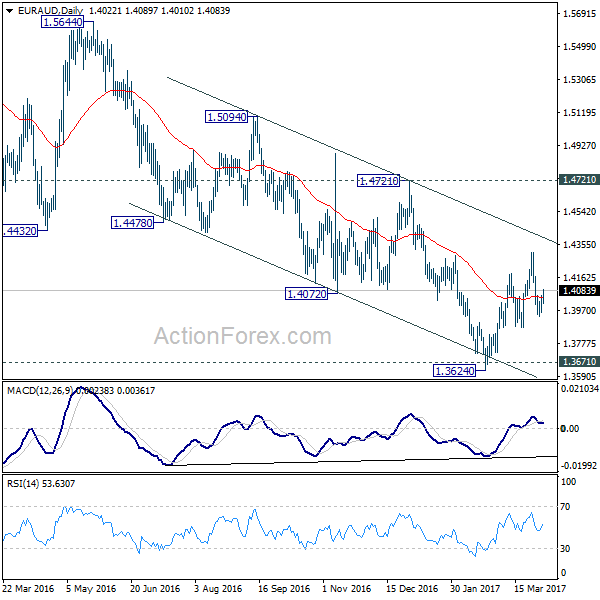The height and width of the screenshot is (600, 600).
Task: Click the MACD -0.01992 scale value
Action: (579, 466)
